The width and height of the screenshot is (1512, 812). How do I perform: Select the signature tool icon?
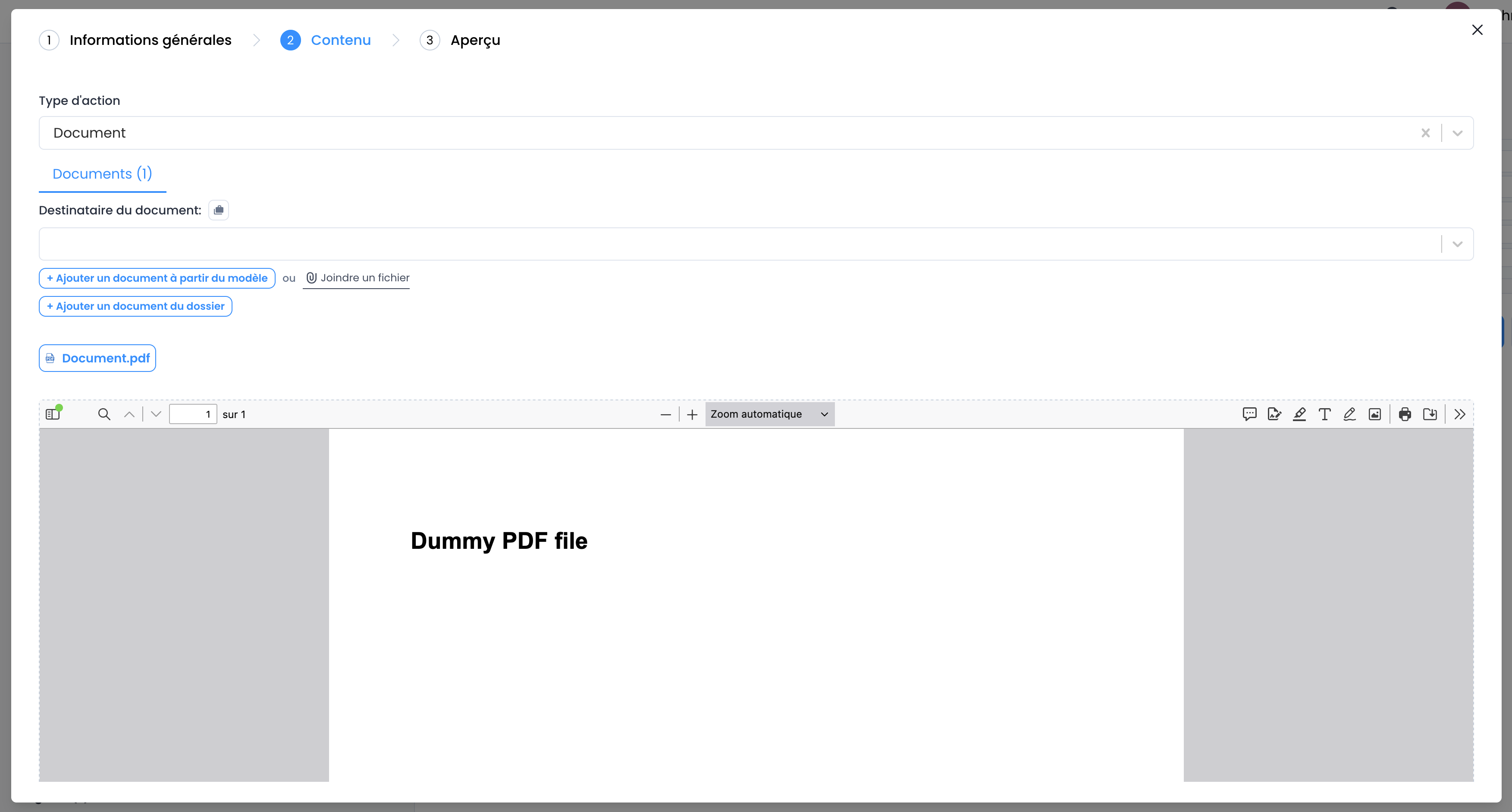[x=1274, y=414]
